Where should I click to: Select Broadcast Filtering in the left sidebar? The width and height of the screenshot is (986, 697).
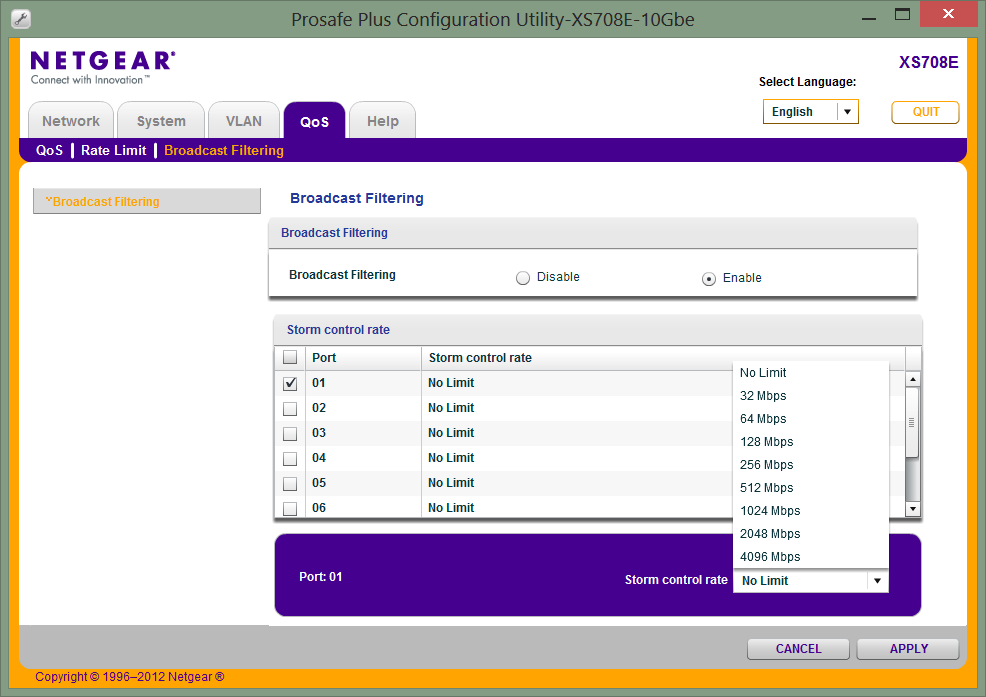147,201
